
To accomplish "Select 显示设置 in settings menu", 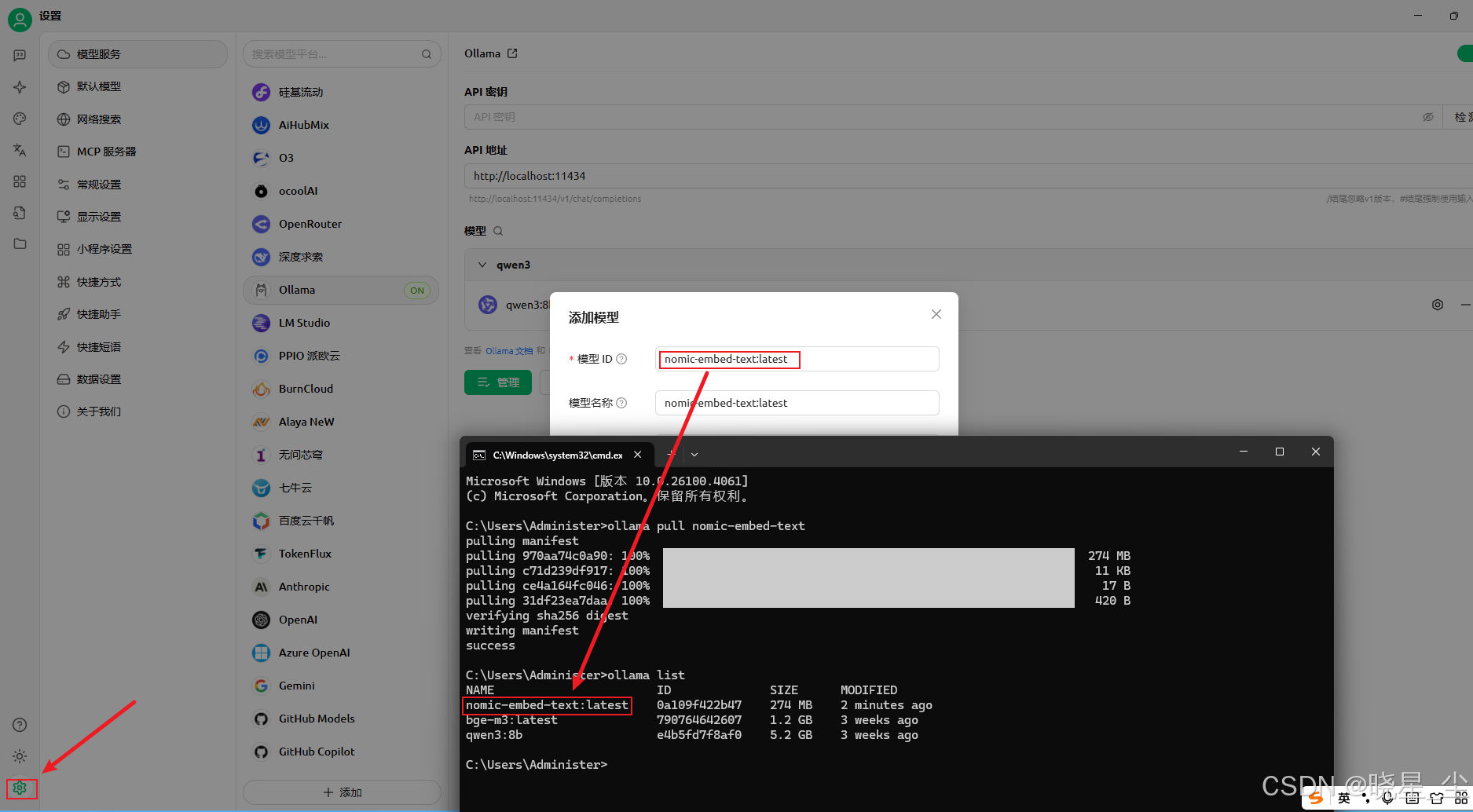I will pos(137,217).
